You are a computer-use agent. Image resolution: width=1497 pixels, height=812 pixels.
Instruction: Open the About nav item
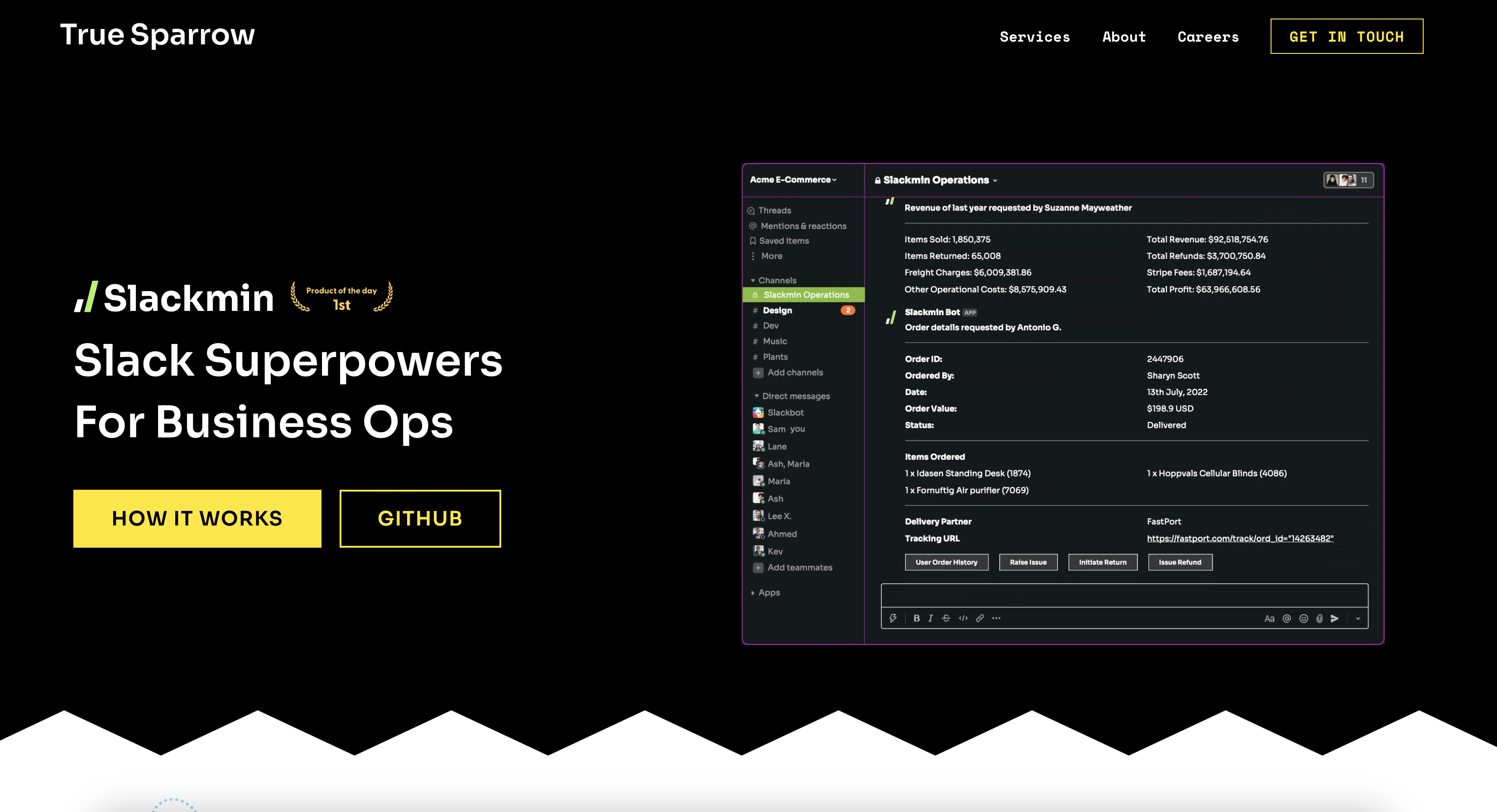click(x=1124, y=37)
